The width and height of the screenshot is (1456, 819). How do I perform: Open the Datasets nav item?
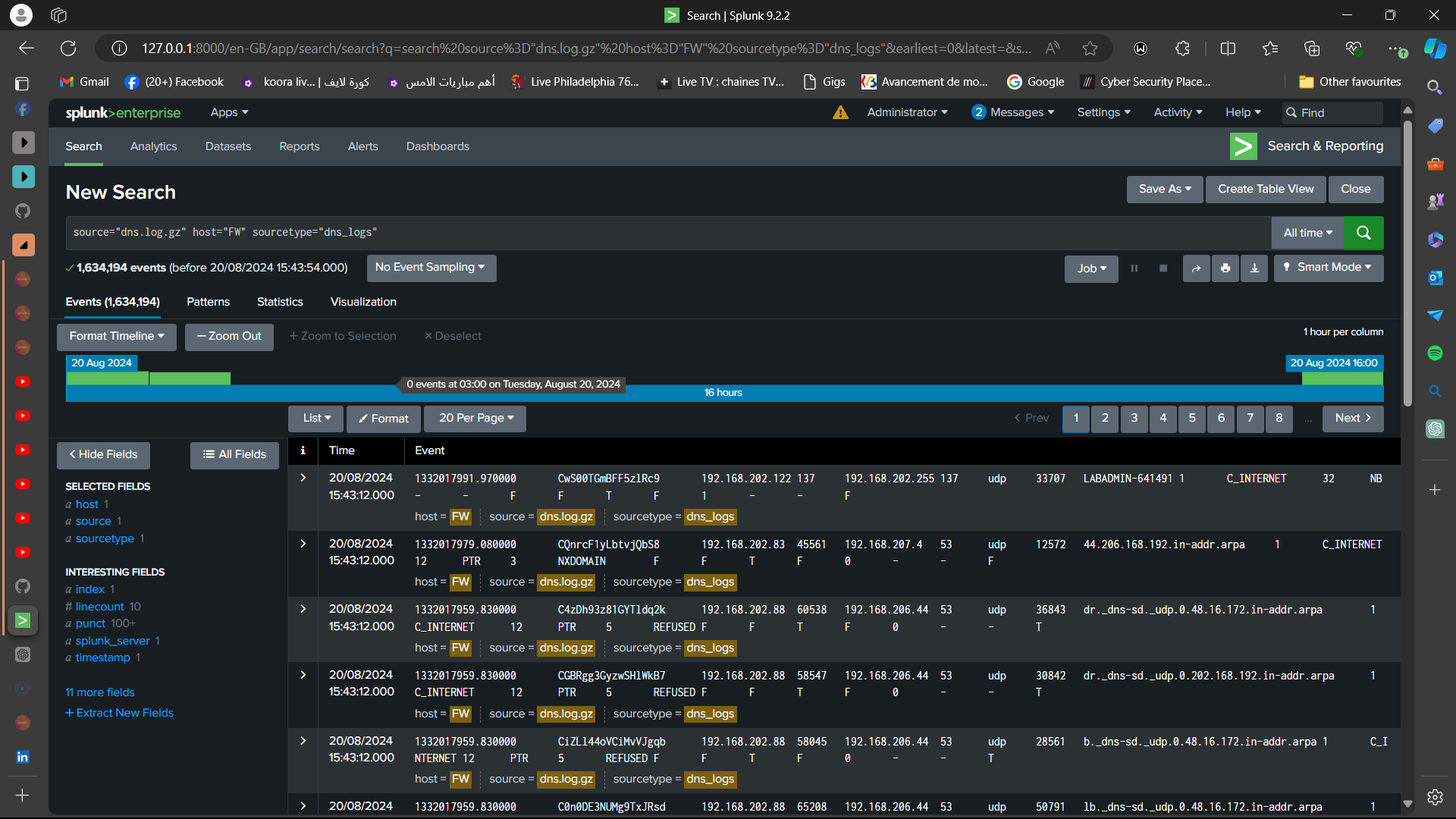tap(227, 146)
